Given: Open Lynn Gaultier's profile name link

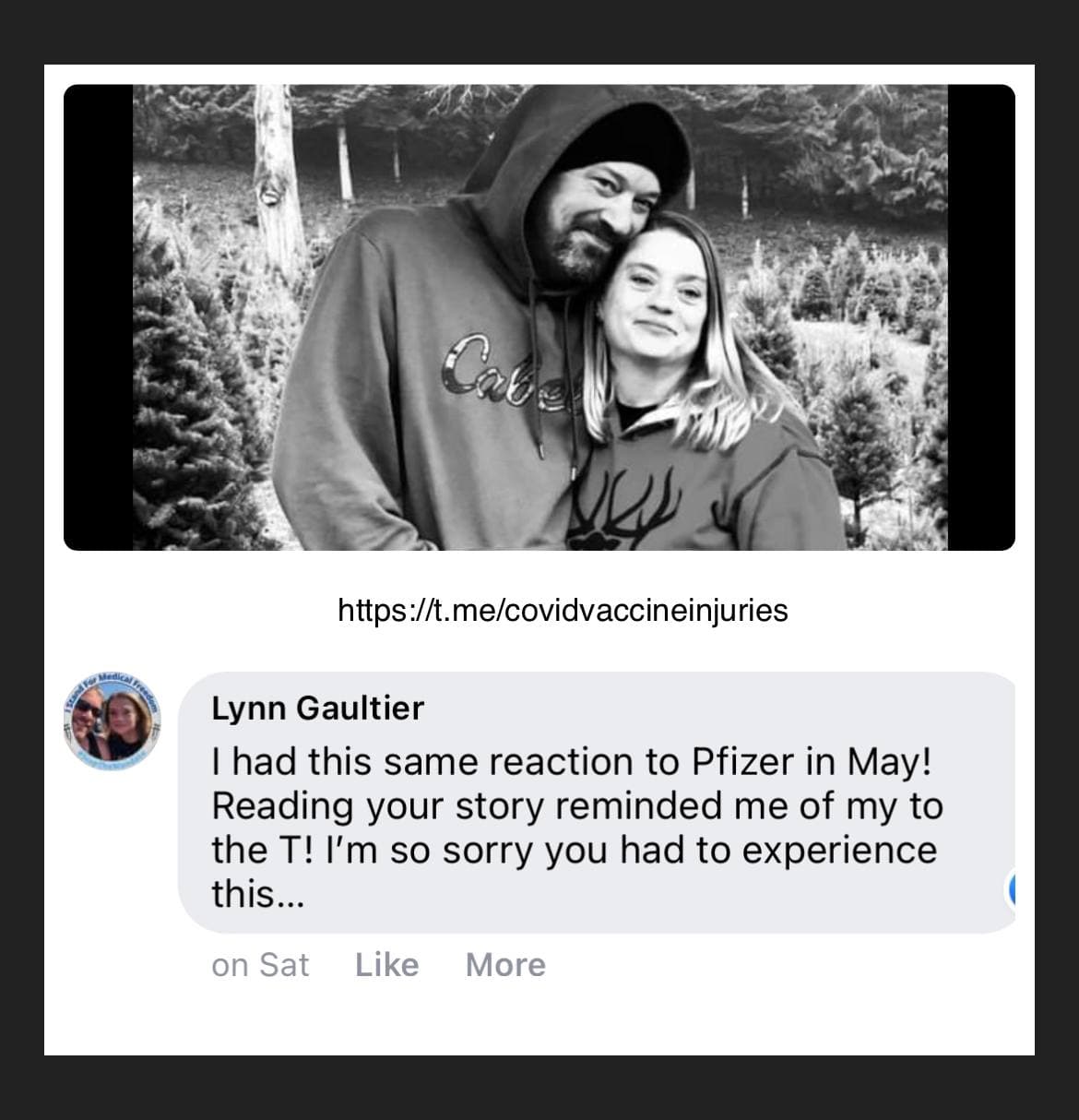Looking at the screenshot, I should (318, 708).
